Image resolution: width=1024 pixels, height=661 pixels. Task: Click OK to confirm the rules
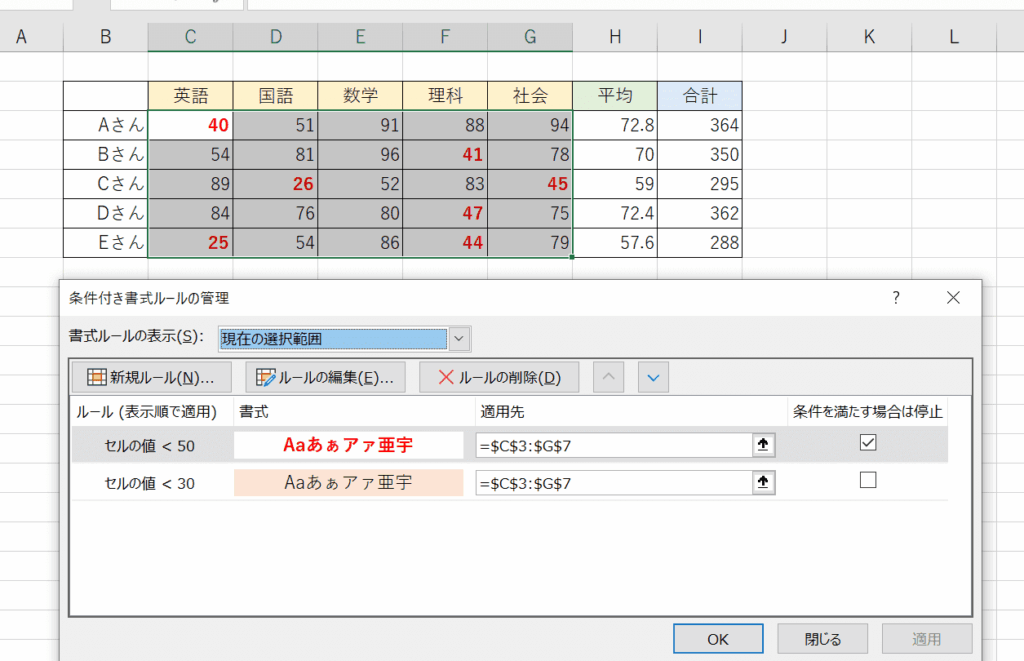(718, 639)
